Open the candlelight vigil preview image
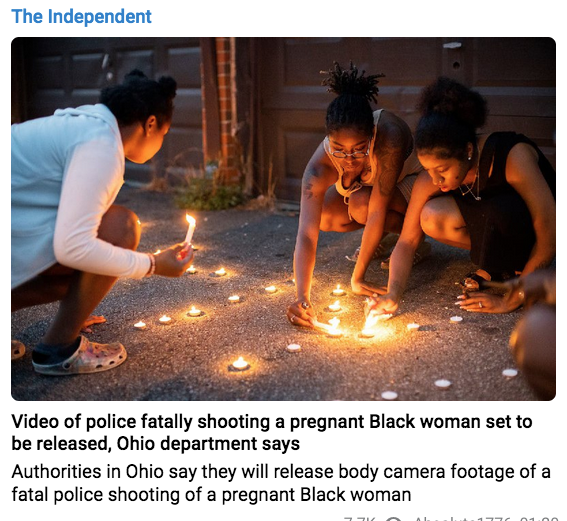 284,219
